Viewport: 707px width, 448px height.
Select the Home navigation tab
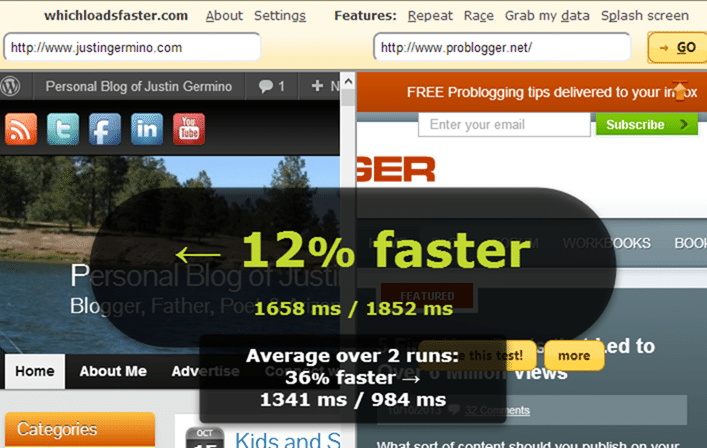[35, 371]
